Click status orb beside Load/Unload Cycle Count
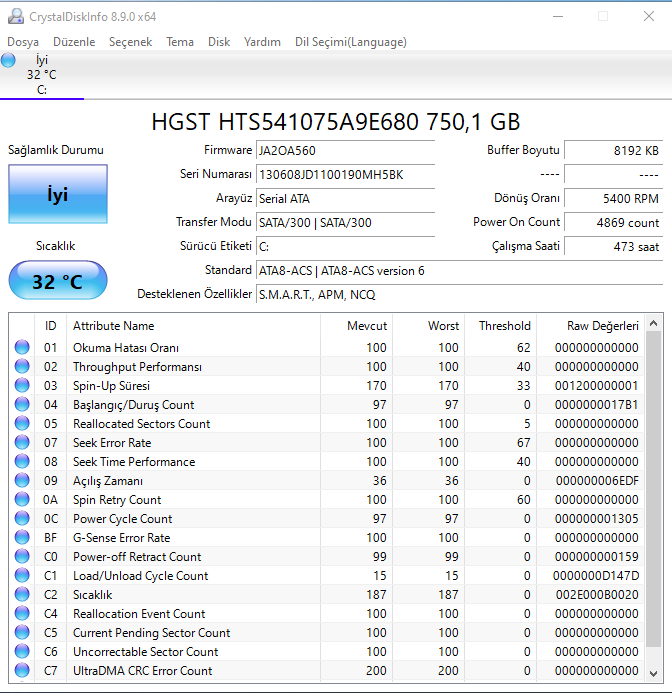The image size is (672, 693). (x=22, y=576)
